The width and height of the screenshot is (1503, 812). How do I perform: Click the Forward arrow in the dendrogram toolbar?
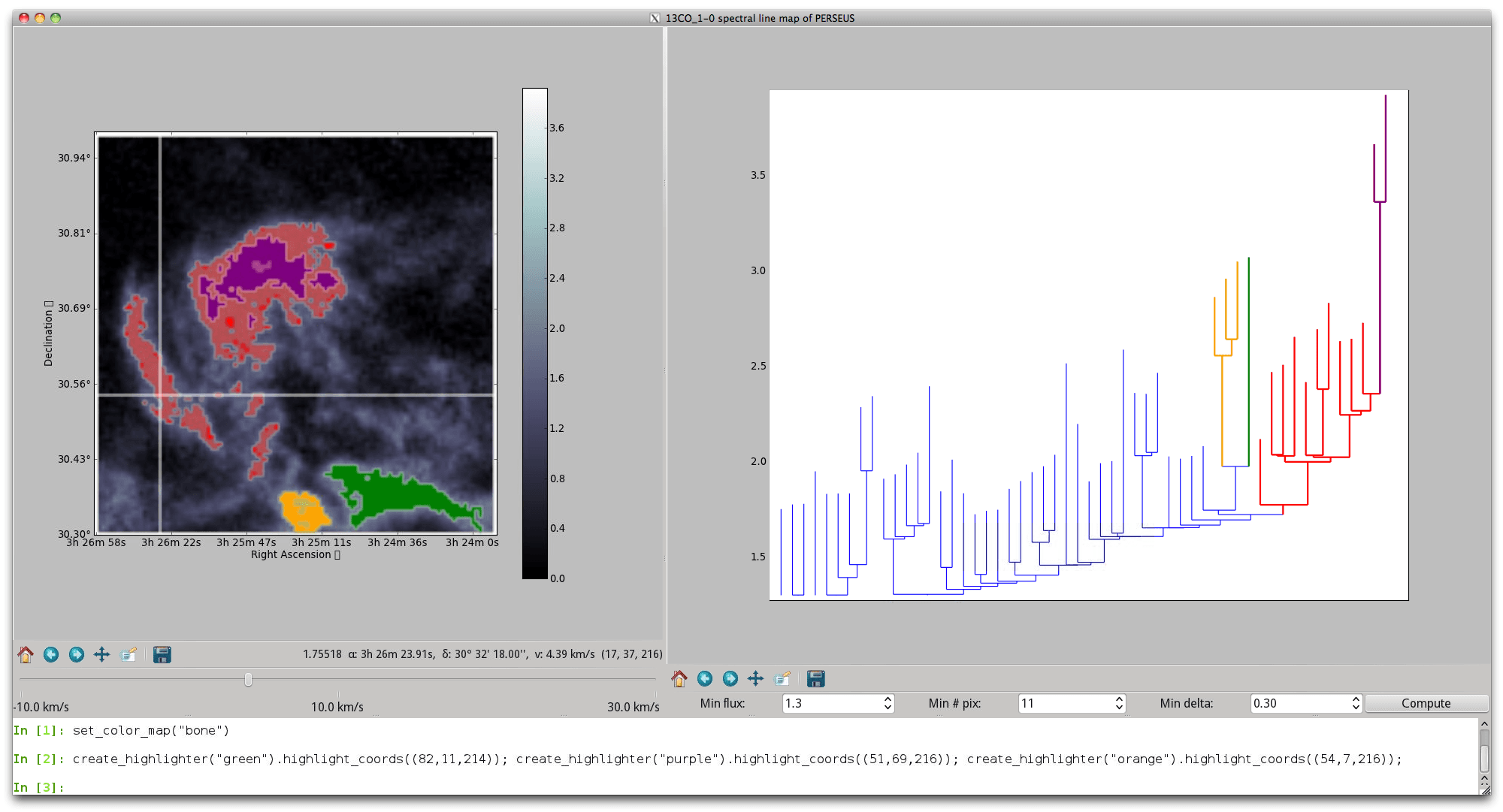[x=730, y=678]
